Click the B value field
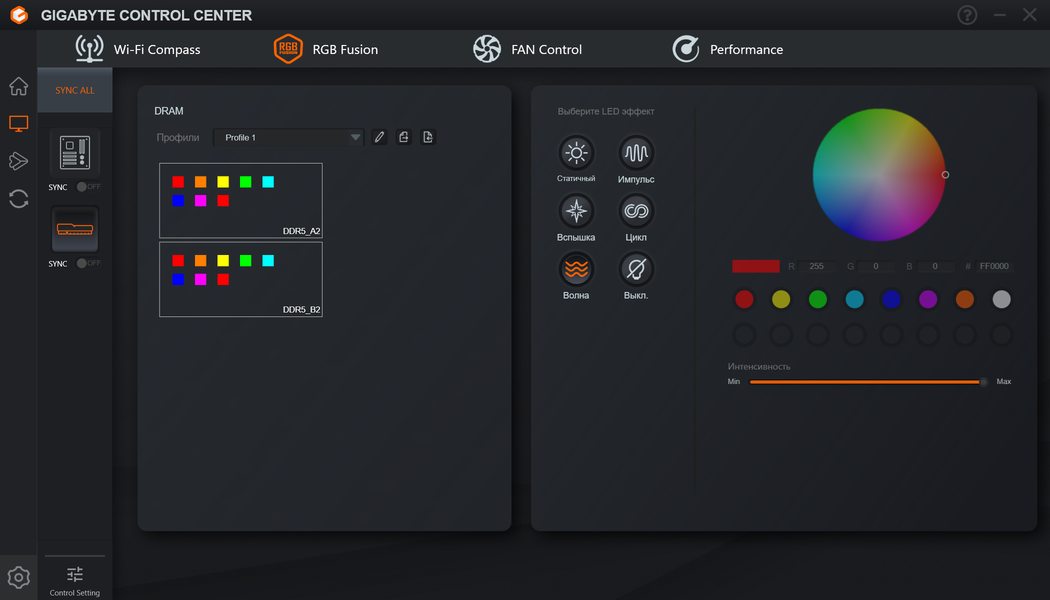The height and width of the screenshot is (600, 1050). (x=935, y=267)
